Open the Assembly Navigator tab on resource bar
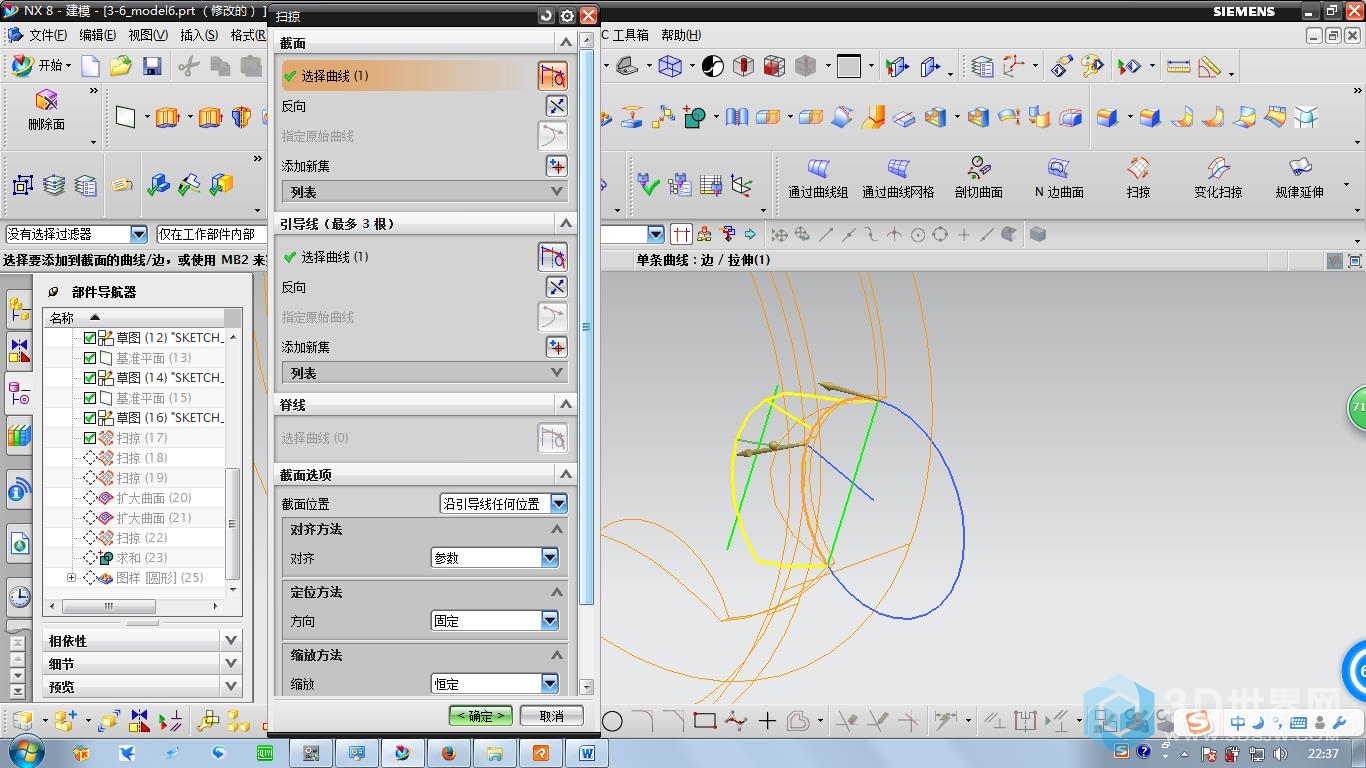This screenshot has height=768, width=1366. click(x=19, y=310)
